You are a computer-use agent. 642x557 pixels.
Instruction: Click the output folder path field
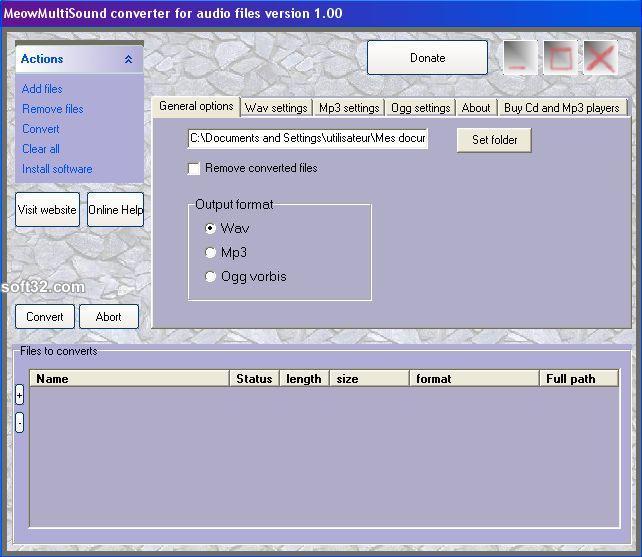pos(308,138)
